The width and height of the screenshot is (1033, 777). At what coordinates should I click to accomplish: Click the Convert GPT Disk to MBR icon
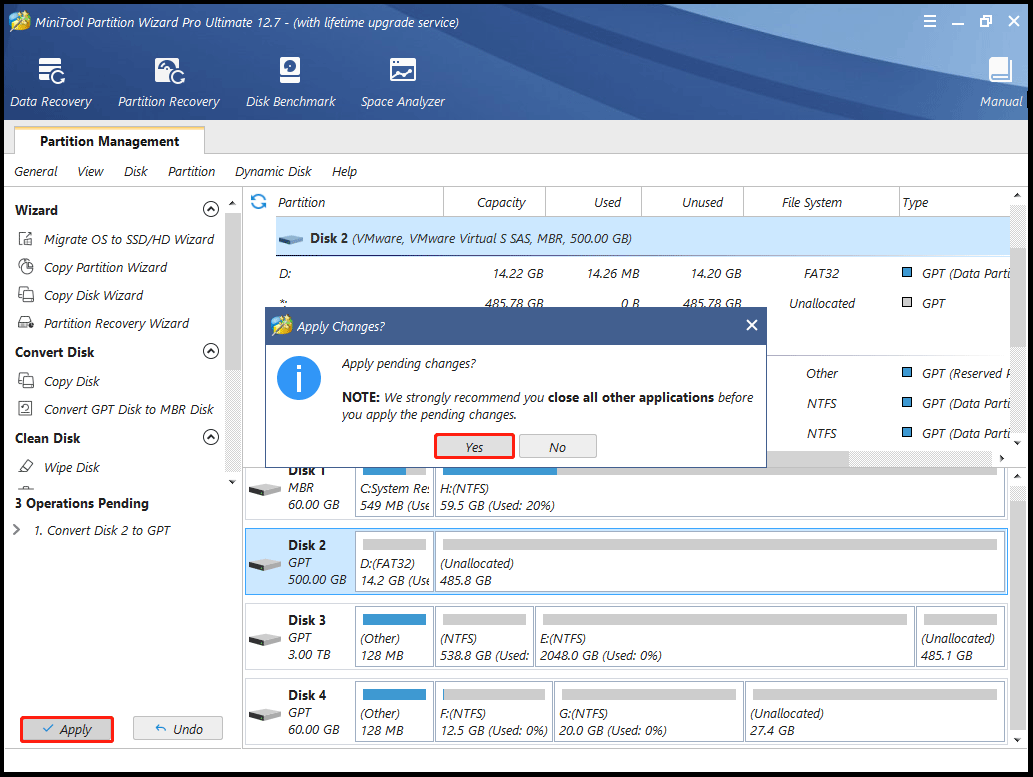[x=26, y=409]
